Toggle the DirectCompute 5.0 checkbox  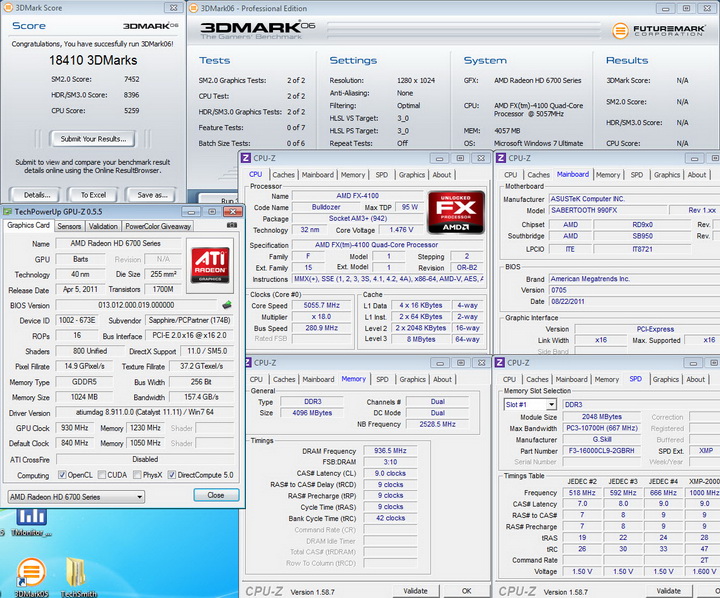(171, 475)
